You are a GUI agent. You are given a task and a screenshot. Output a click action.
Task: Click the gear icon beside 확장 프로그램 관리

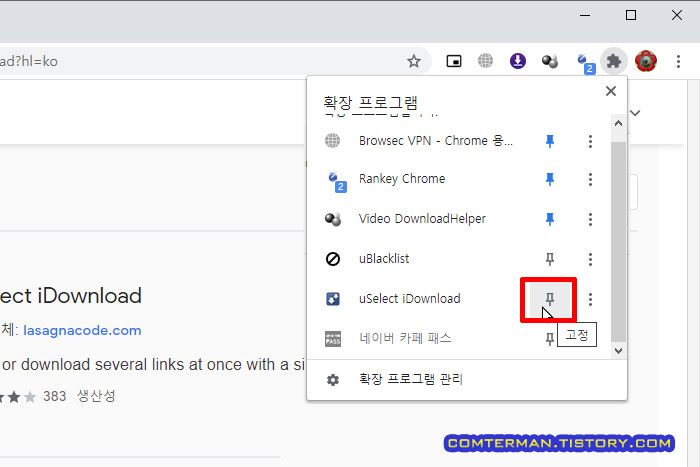pos(333,380)
